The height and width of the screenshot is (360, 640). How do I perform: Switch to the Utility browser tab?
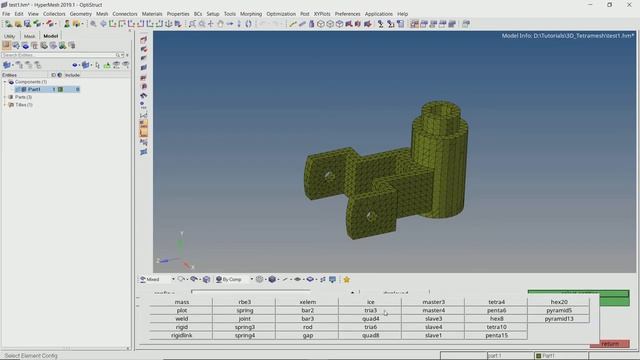coord(9,36)
